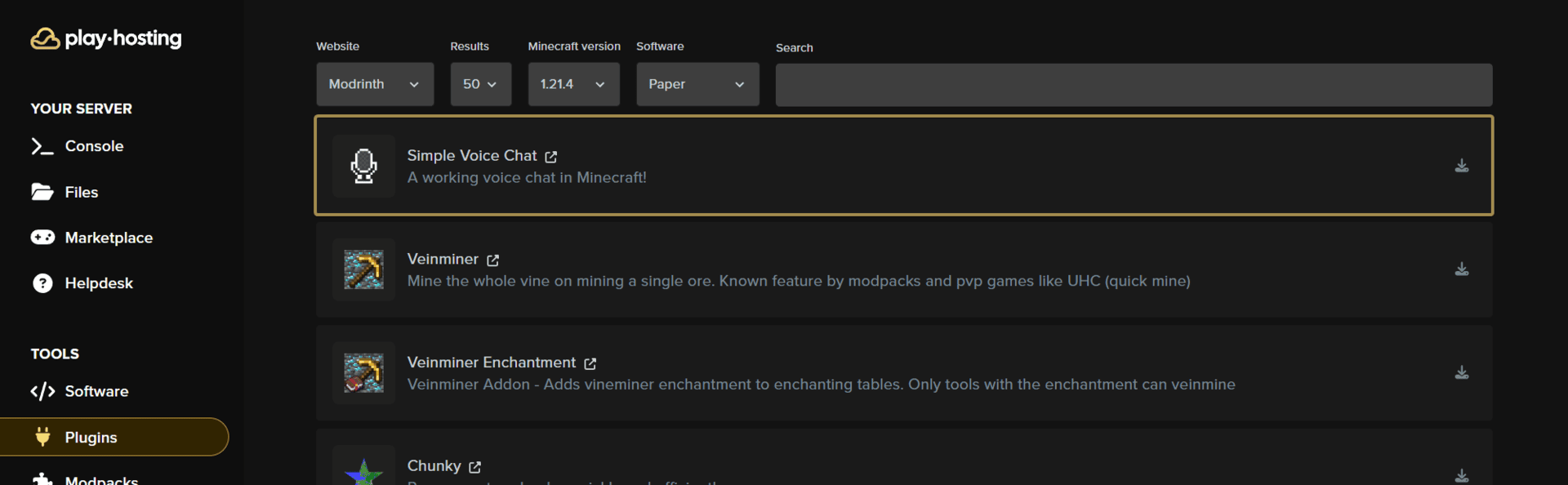The width and height of the screenshot is (1568, 485).
Task: Open the Software dropdown set to Paper
Action: [x=697, y=84]
